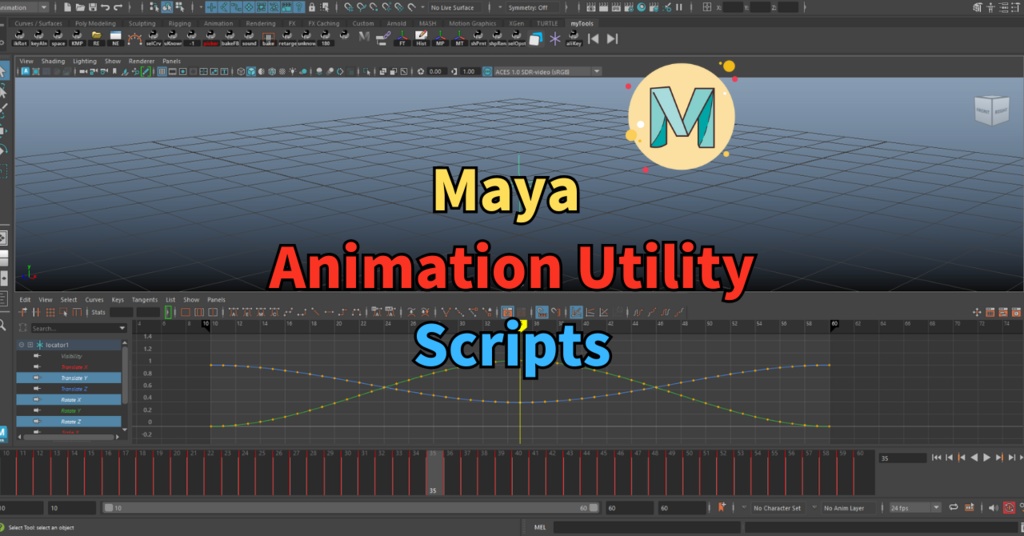Click the Play forwards button

(987, 458)
